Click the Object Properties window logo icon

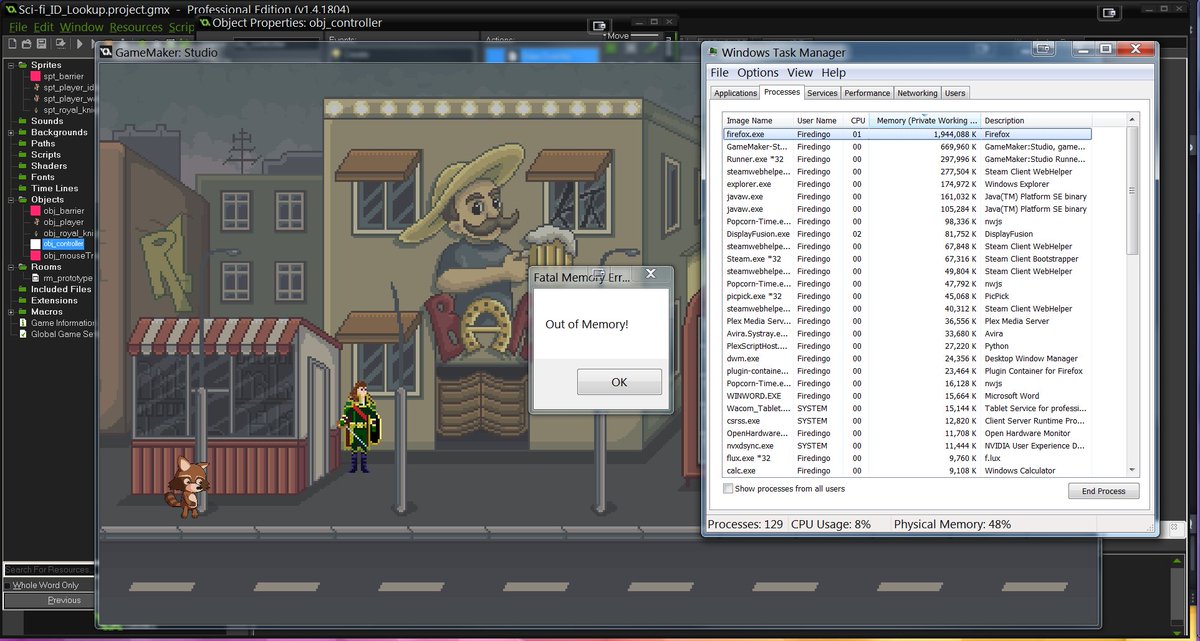coord(204,22)
